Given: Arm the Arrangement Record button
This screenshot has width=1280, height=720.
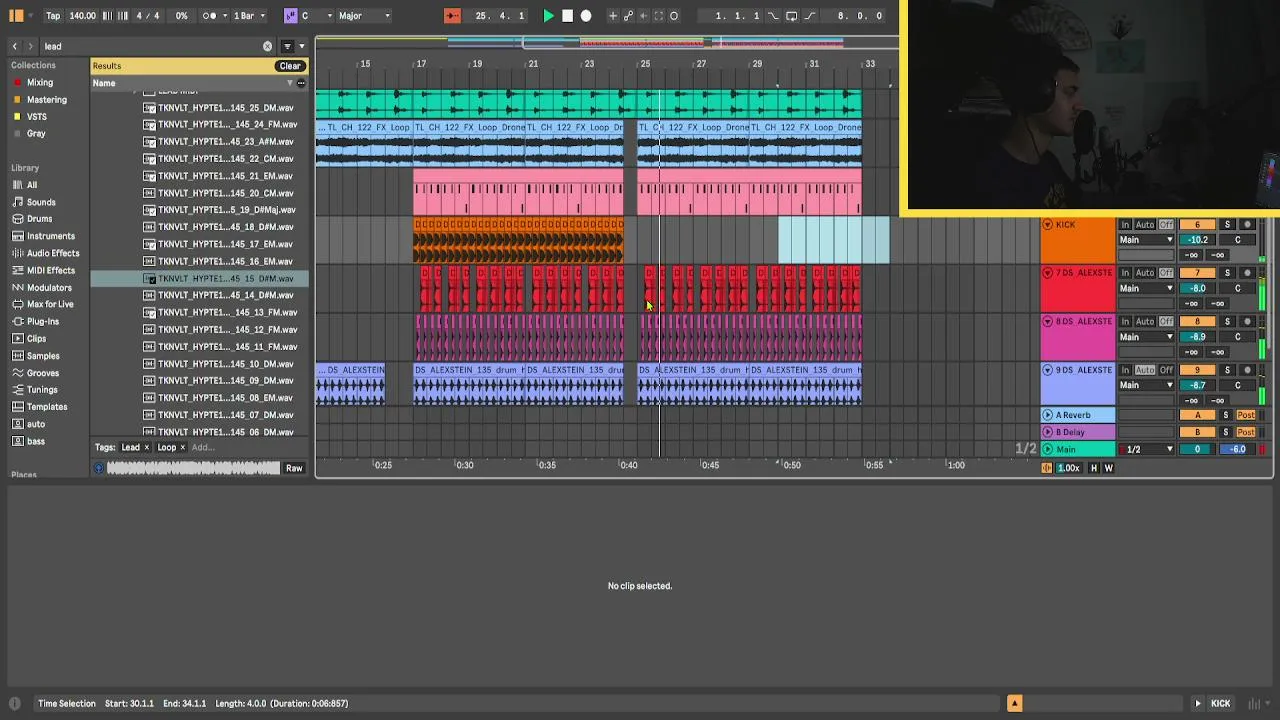Looking at the screenshot, I should click(586, 16).
